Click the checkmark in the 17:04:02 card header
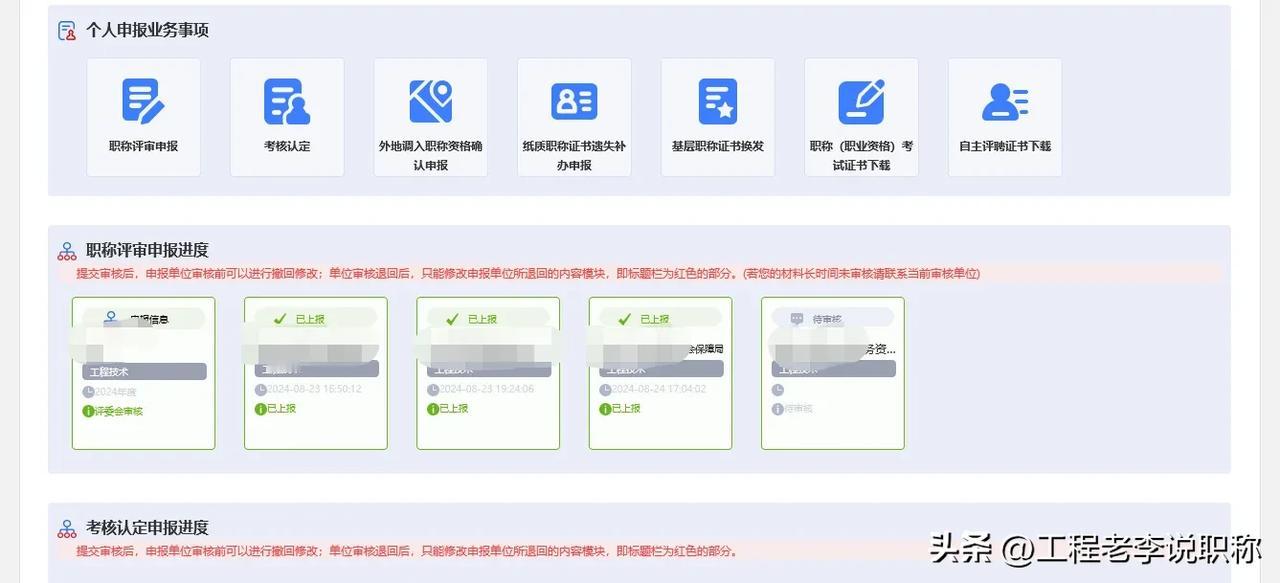The image size is (1280, 583). (x=624, y=319)
